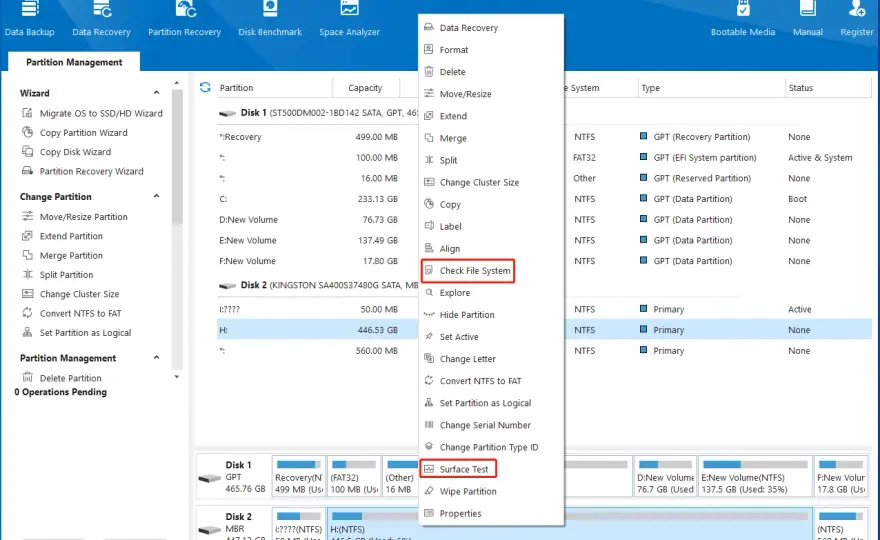Click the sidebar scroll-up arrow
This screenshot has width=880, height=540.
pyautogui.click(x=177, y=83)
